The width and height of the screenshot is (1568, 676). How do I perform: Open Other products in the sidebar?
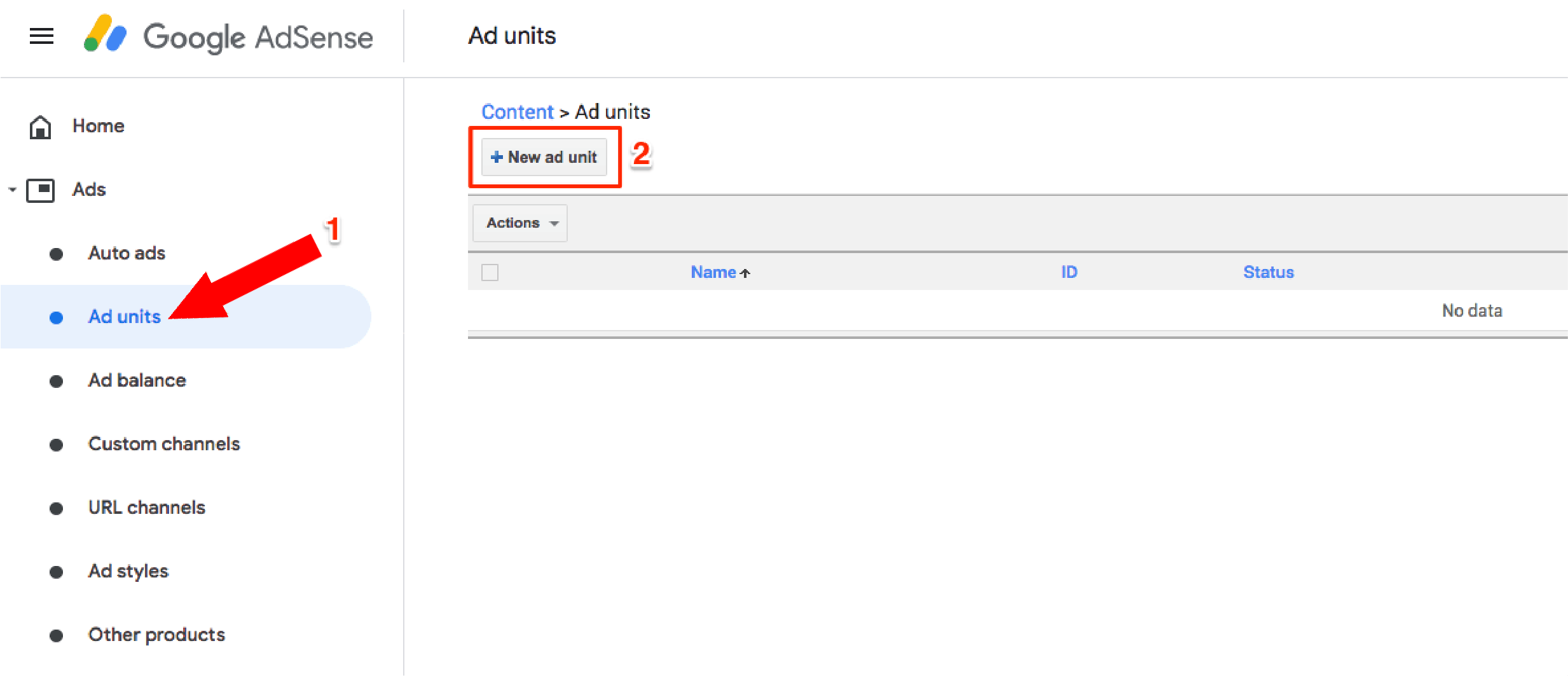(156, 635)
